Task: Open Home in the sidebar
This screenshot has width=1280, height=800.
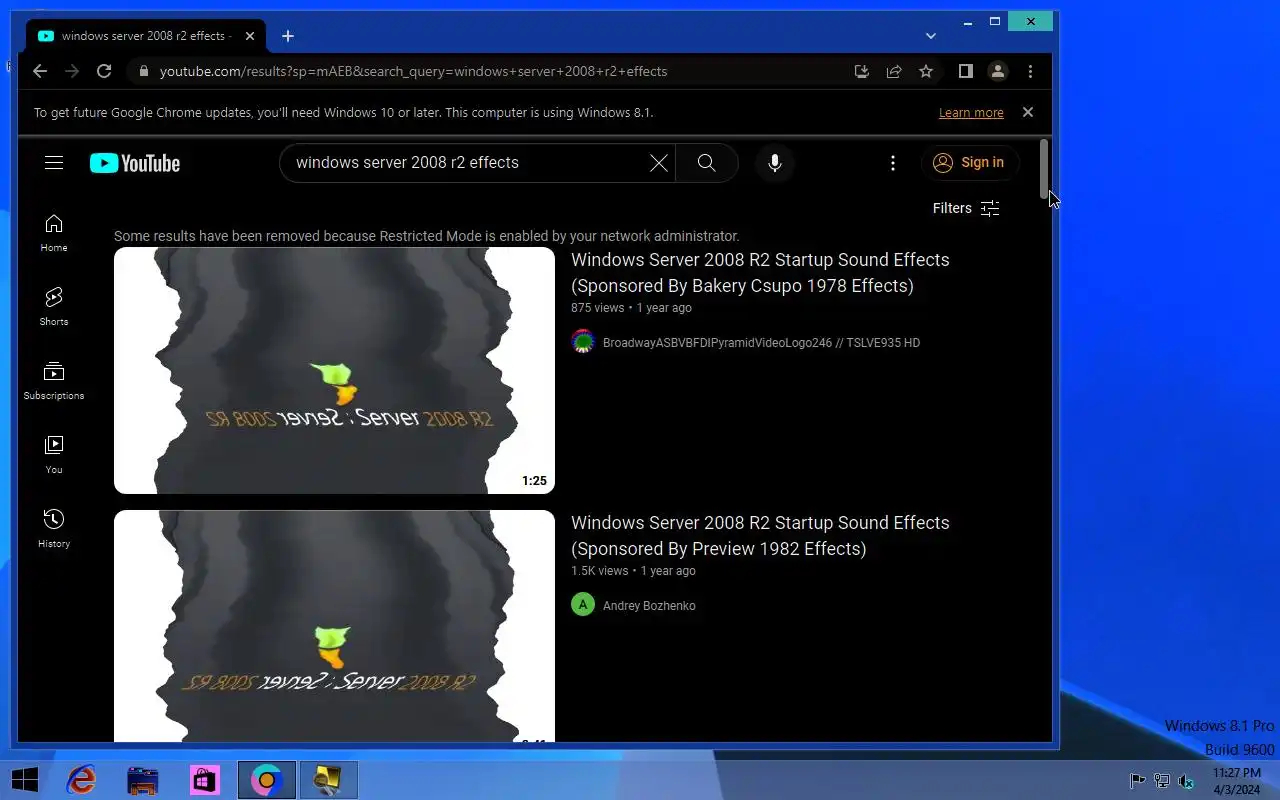Action: [54, 233]
